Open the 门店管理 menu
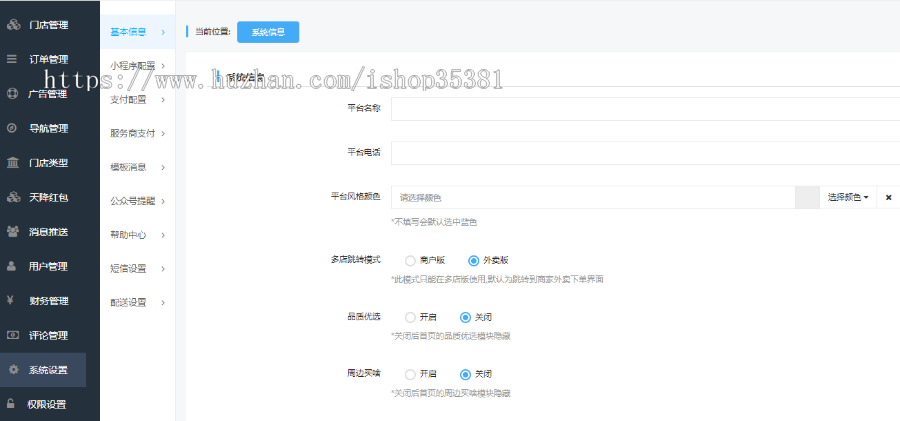The image size is (900, 421). click(50, 25)
